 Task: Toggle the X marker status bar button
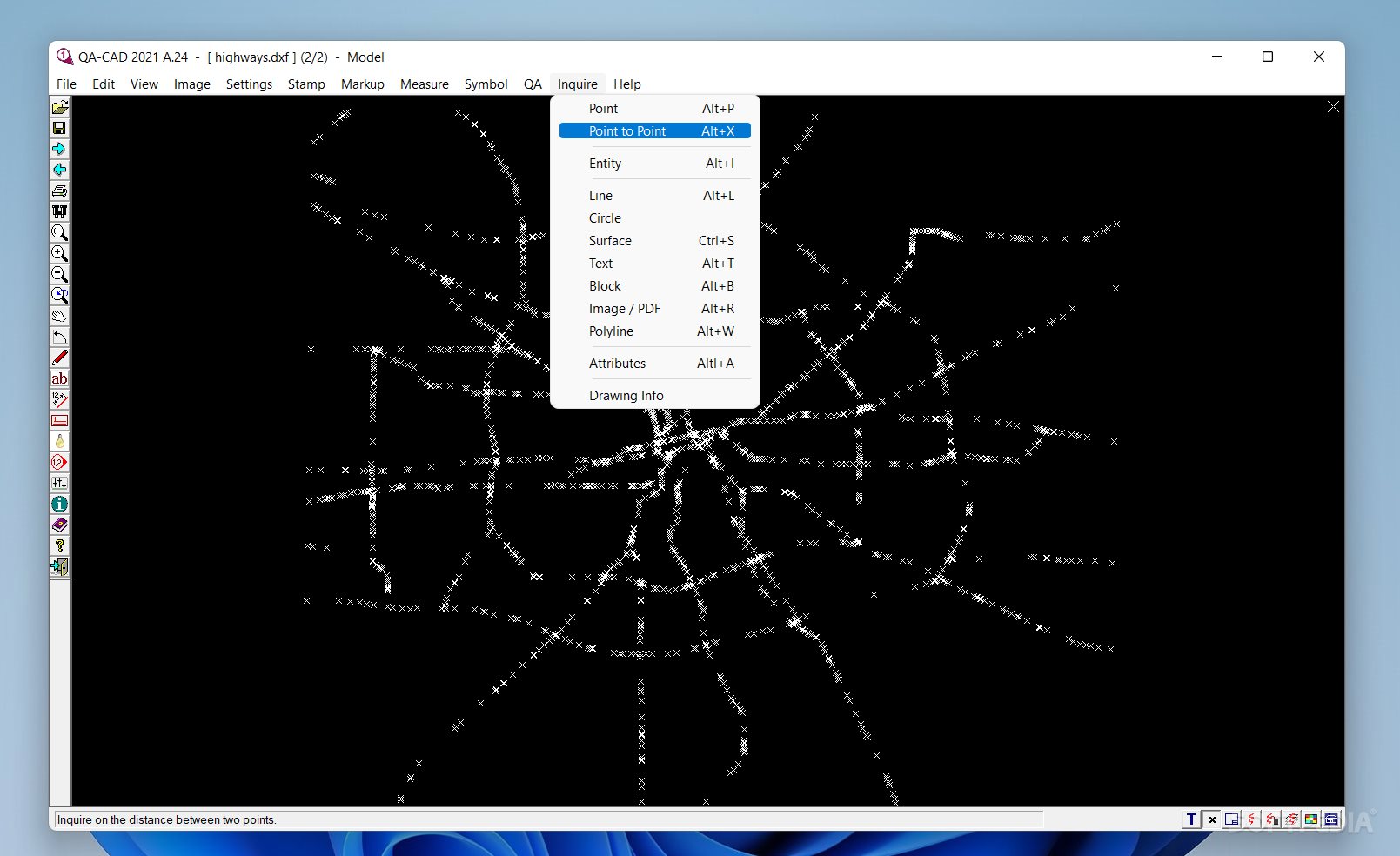click(1212, 819)
